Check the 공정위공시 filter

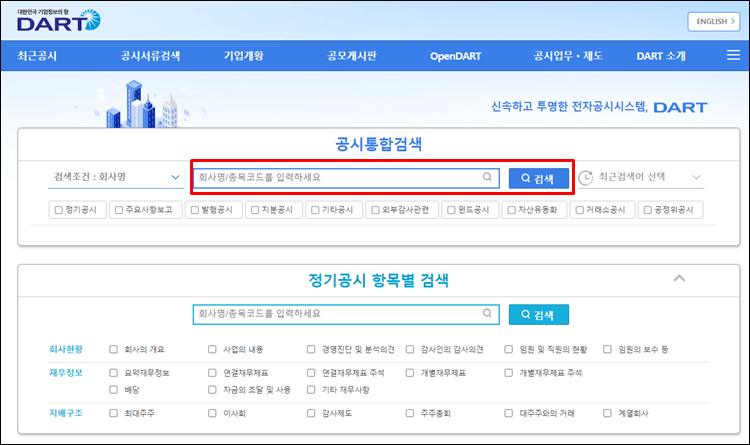(x=648, y=210)
